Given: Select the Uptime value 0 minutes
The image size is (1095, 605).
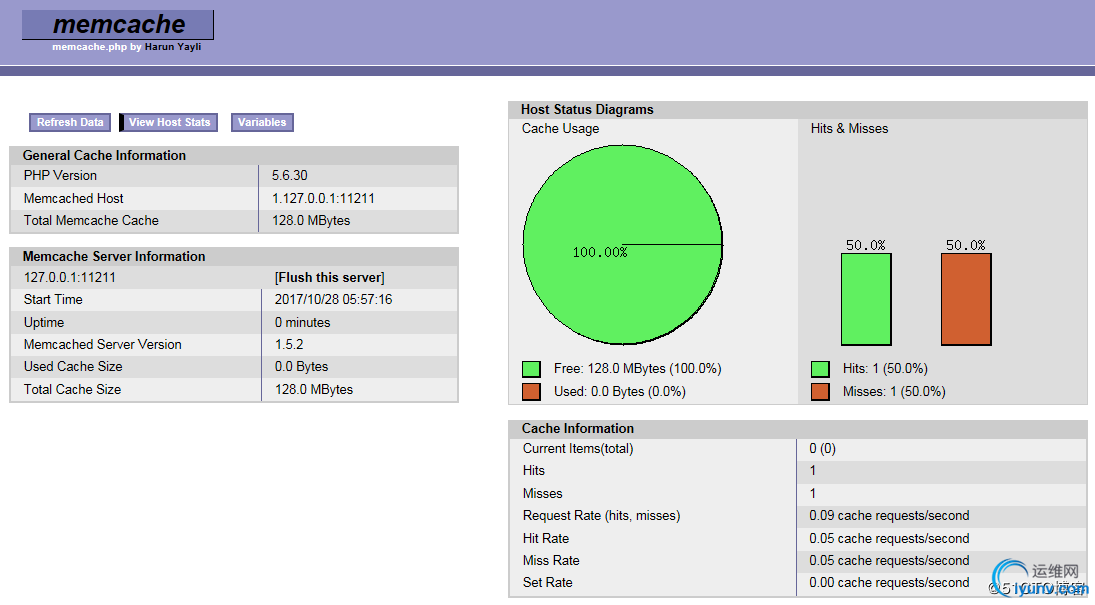Looking at the screenshot, I should tap(302, 323).
